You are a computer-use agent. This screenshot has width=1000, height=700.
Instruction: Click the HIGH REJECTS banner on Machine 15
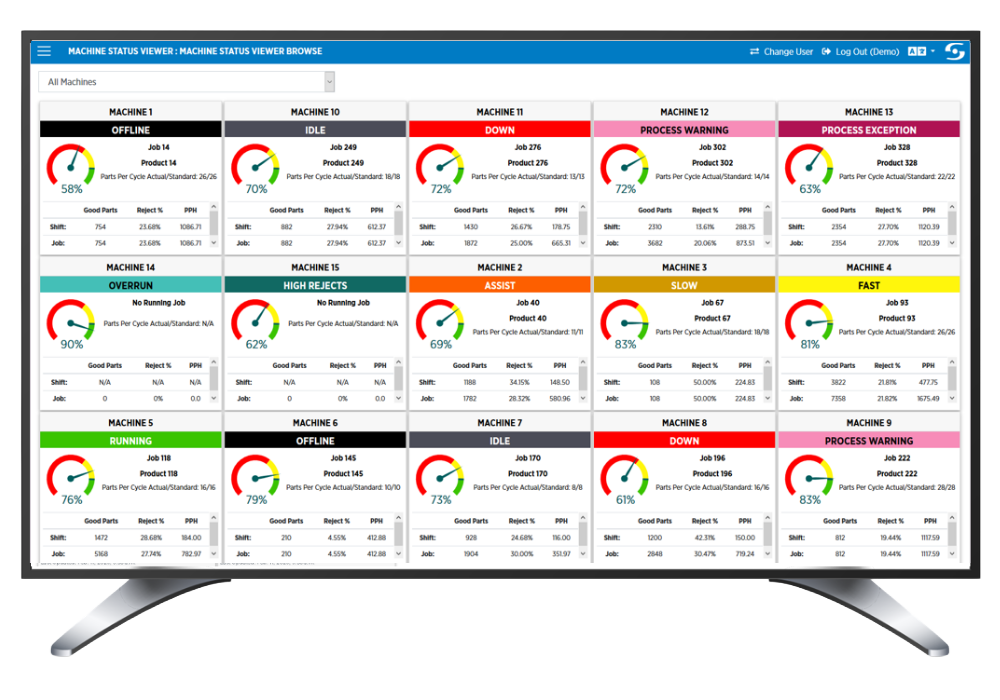pos(314,284)
